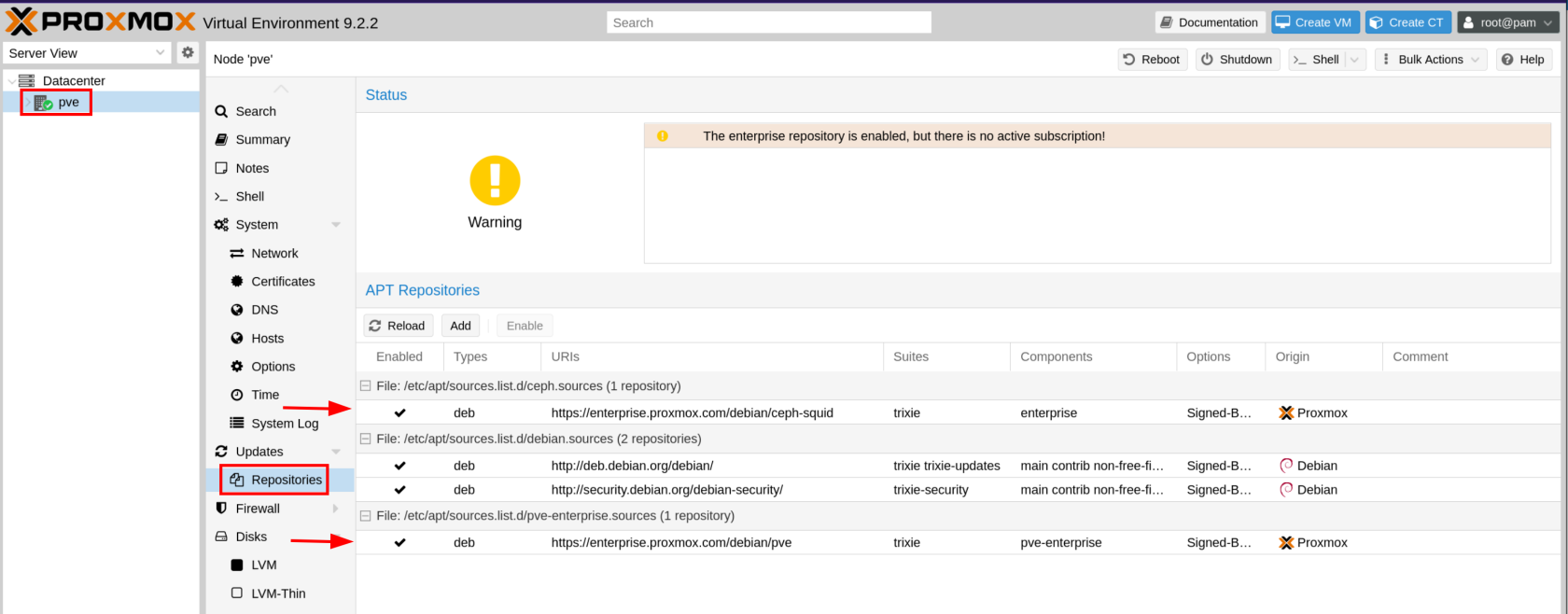1568x614 pixels.
Task: Click the enabled checkmark for enterprise pve row
Action: [399, 543]
